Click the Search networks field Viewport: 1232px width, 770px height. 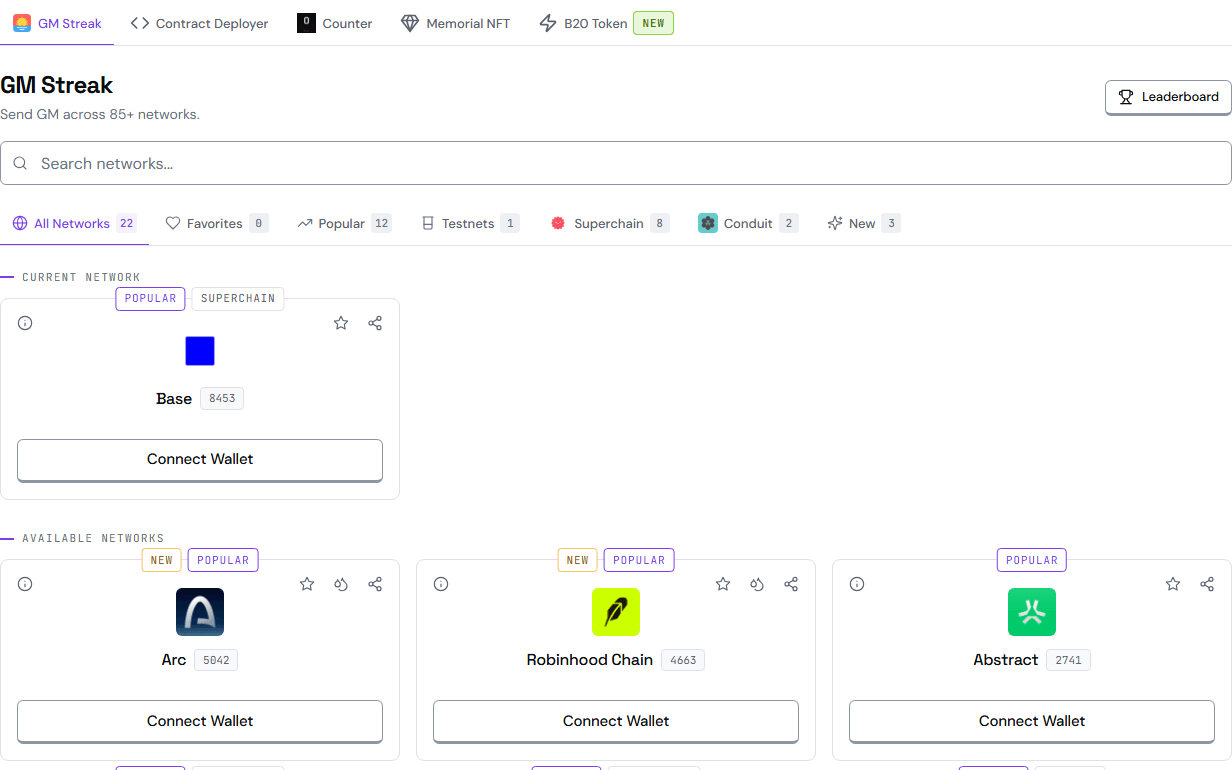(x=616, y=163)
